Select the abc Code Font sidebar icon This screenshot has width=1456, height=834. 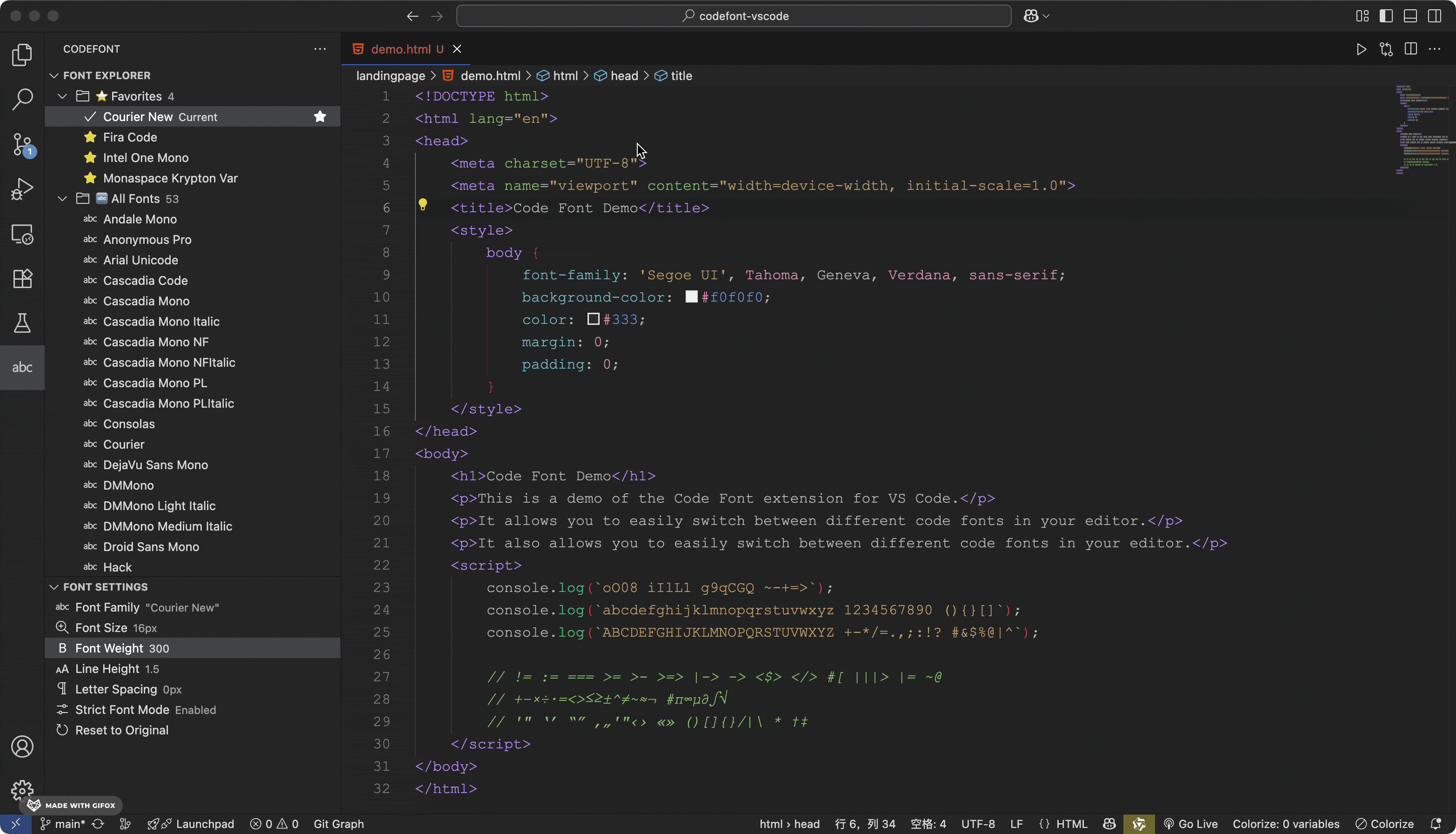coord(22,367)
